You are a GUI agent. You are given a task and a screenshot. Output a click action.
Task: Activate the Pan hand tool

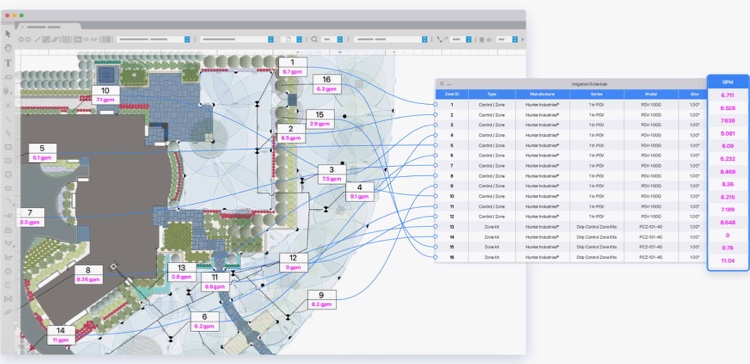point(8,48)
